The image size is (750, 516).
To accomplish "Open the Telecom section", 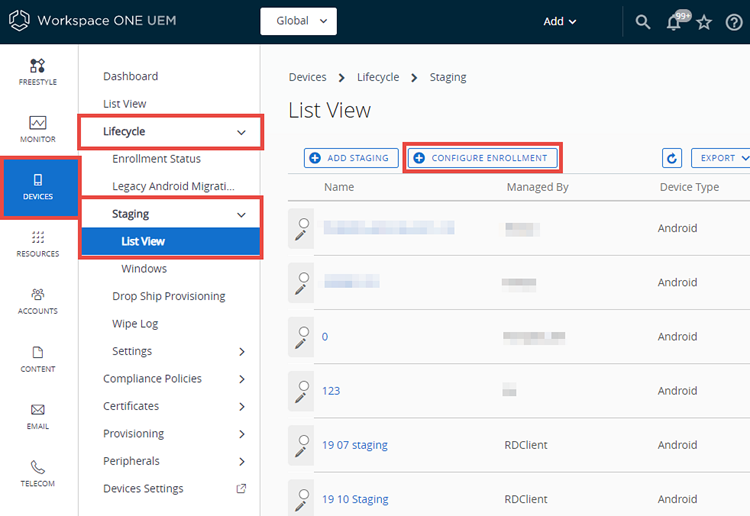I will pos(37,474).
